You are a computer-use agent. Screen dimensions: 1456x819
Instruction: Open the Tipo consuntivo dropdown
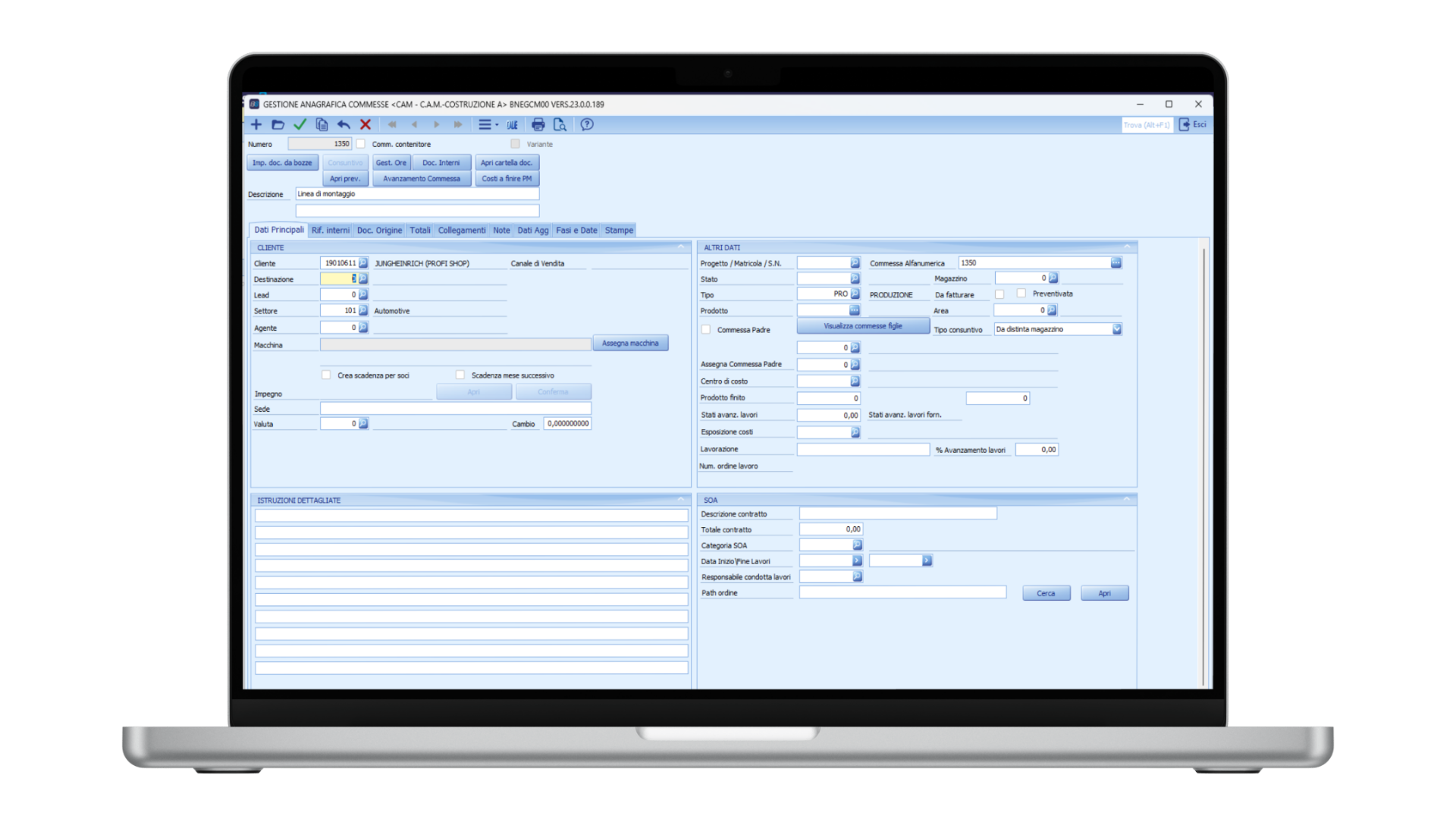(1116, 329)
